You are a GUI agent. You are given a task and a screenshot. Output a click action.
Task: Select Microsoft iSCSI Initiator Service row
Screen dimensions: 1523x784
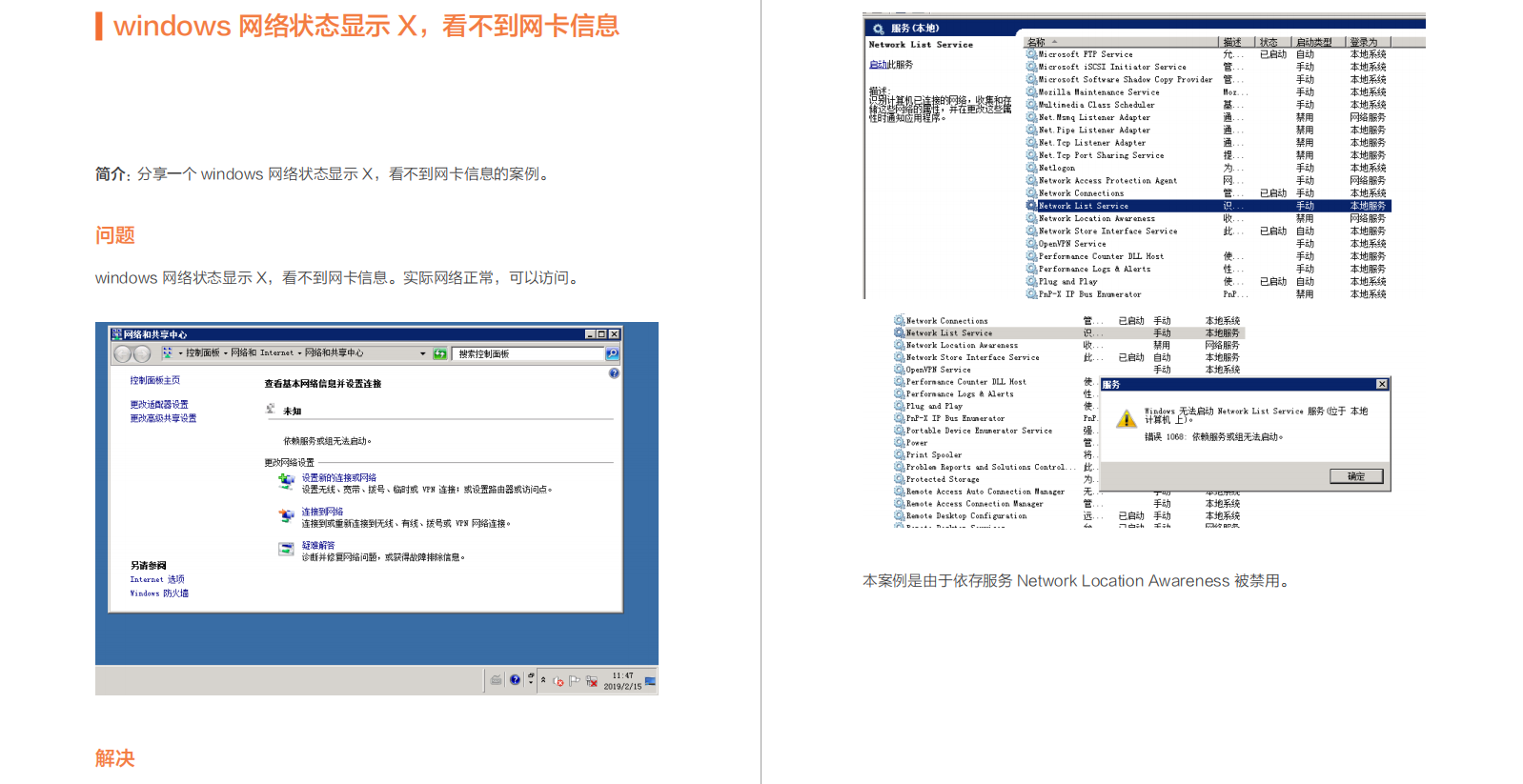pyautogui.click(x=1208, y=67)
